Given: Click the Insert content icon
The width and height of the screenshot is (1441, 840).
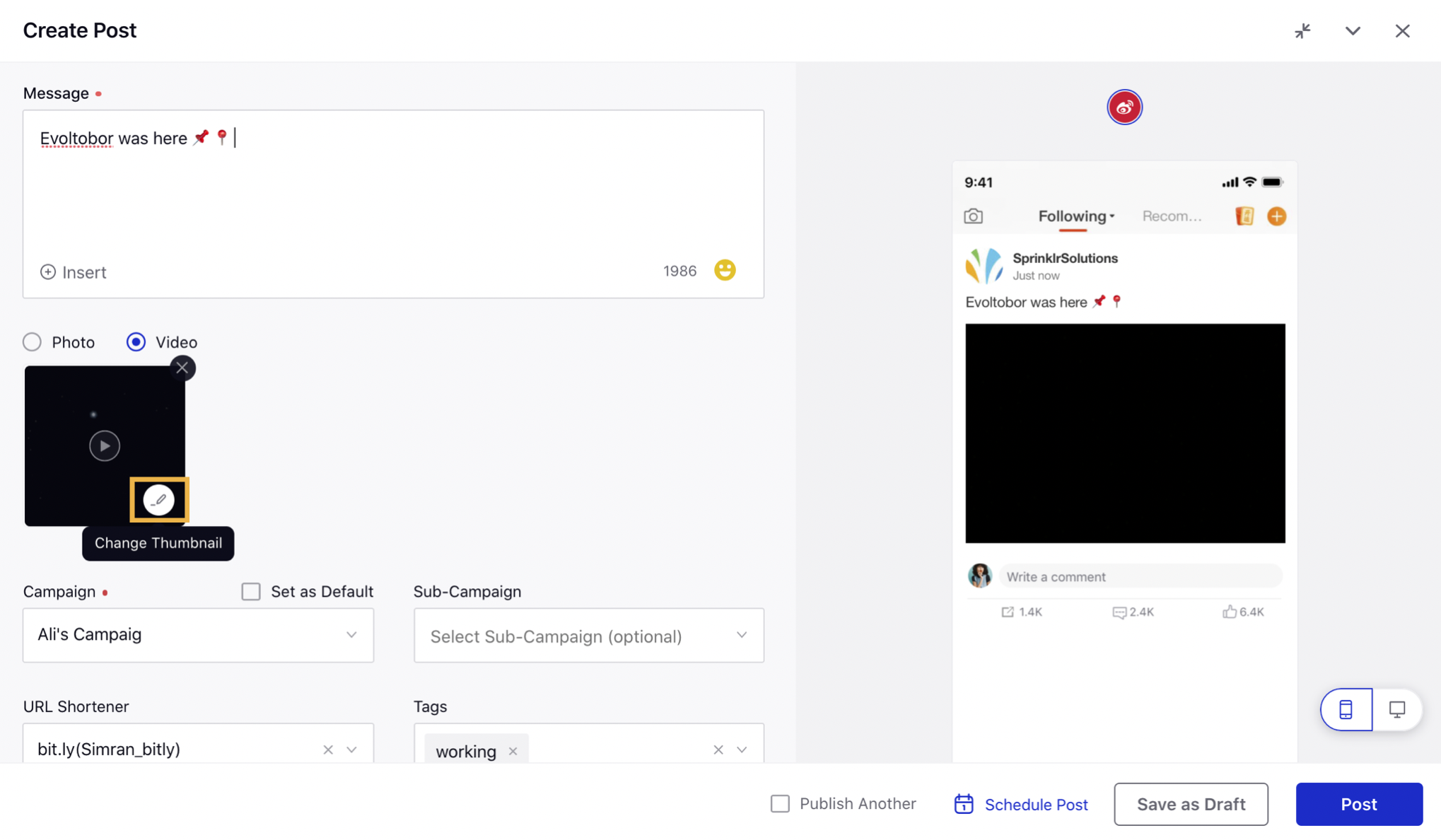Looking at the screenshot, I should coord(48,270).
